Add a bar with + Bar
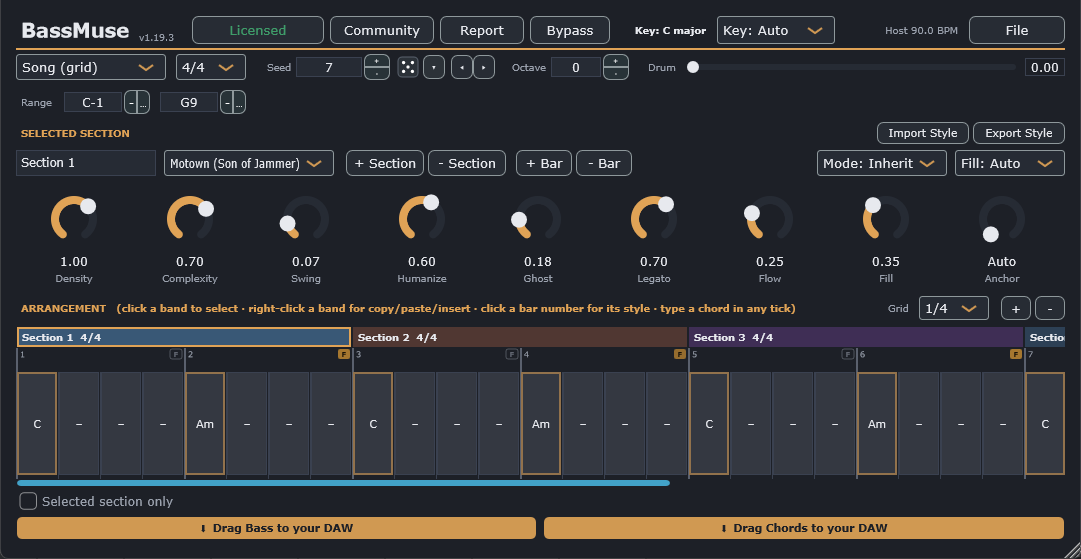 pos(544,163)
